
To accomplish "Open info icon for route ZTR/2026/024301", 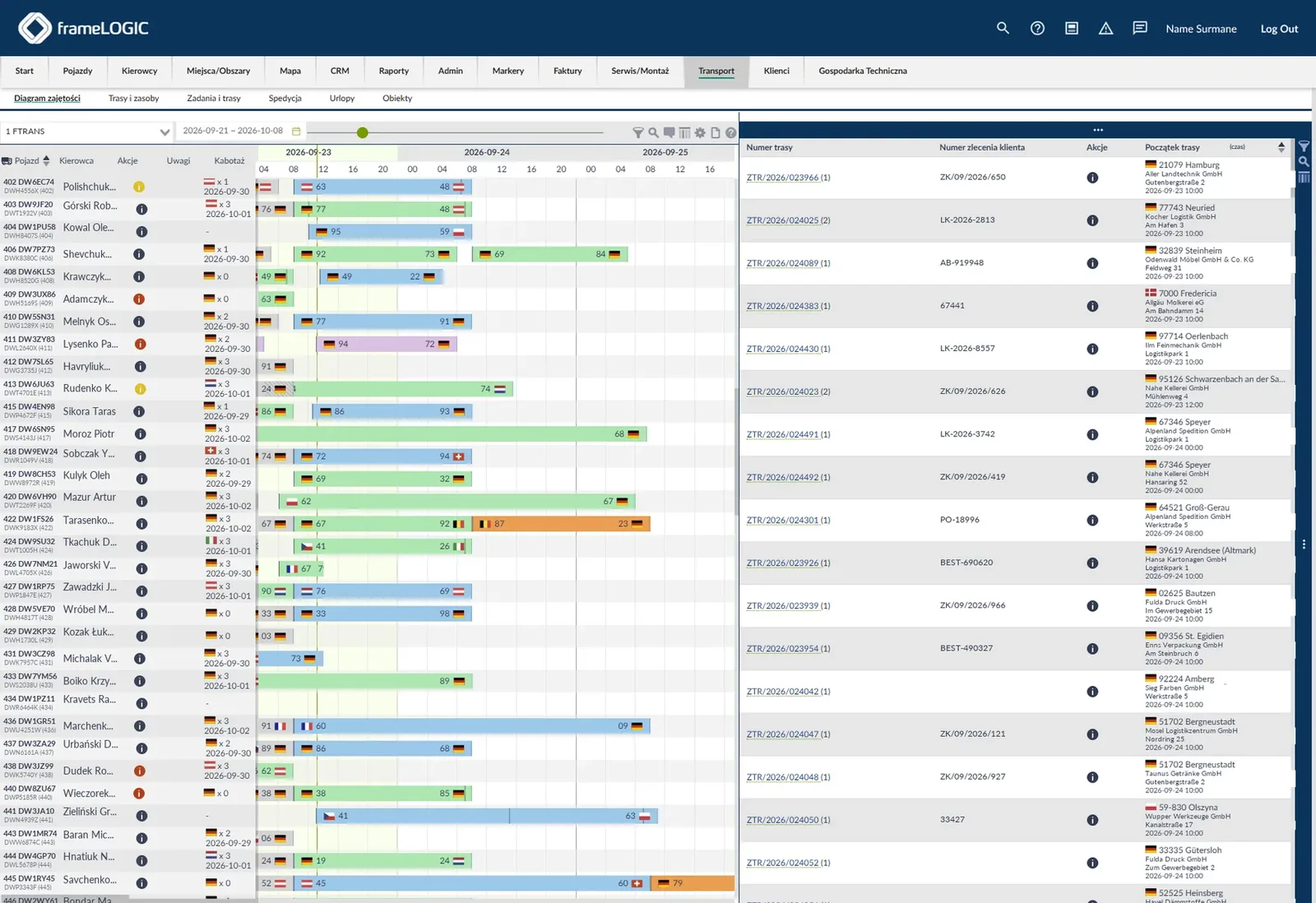I will tap(1092, 521).
